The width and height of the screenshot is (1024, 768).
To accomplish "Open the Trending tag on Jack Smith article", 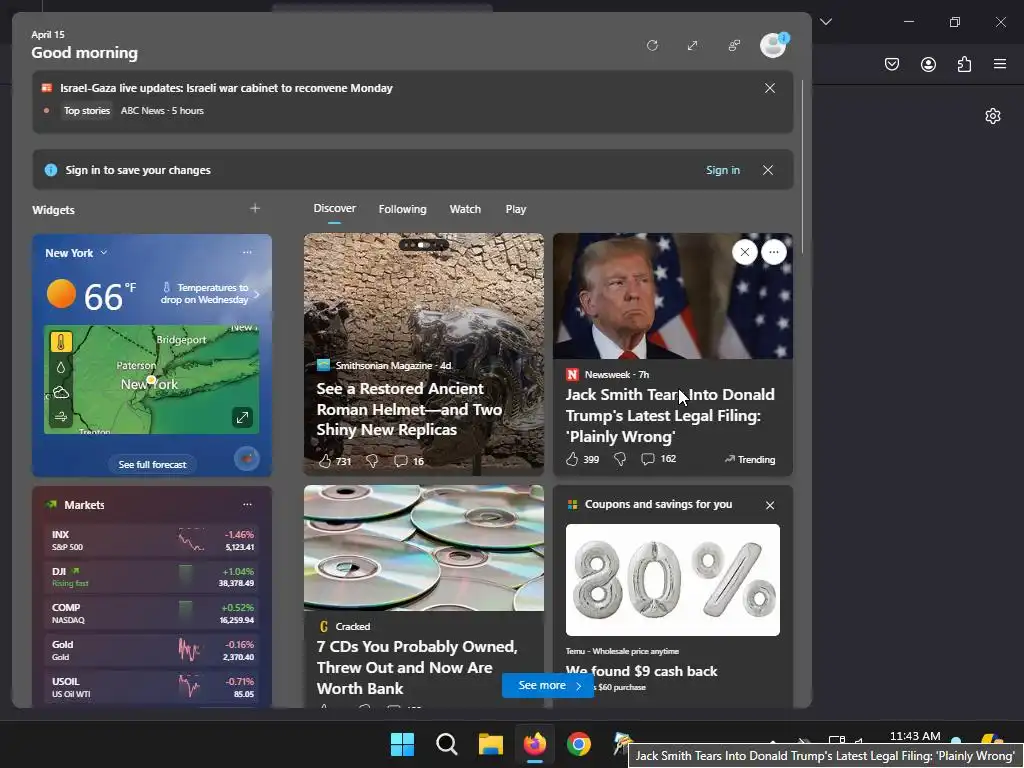I will click(x=750, y=460).
